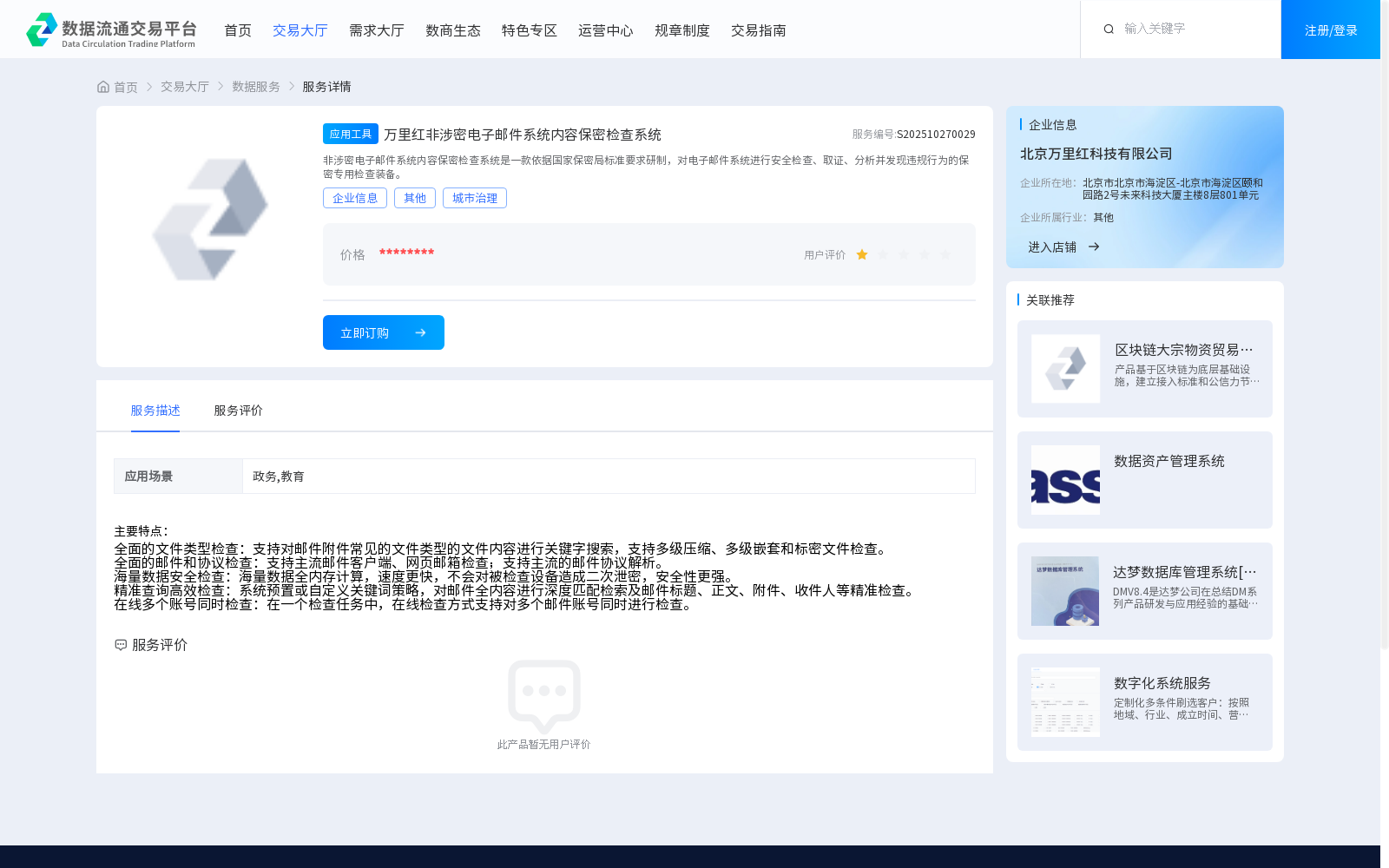Viewport: 1389px width, 868px height.
Task: Click the first filled rating star
Action: tap(862, 254)
